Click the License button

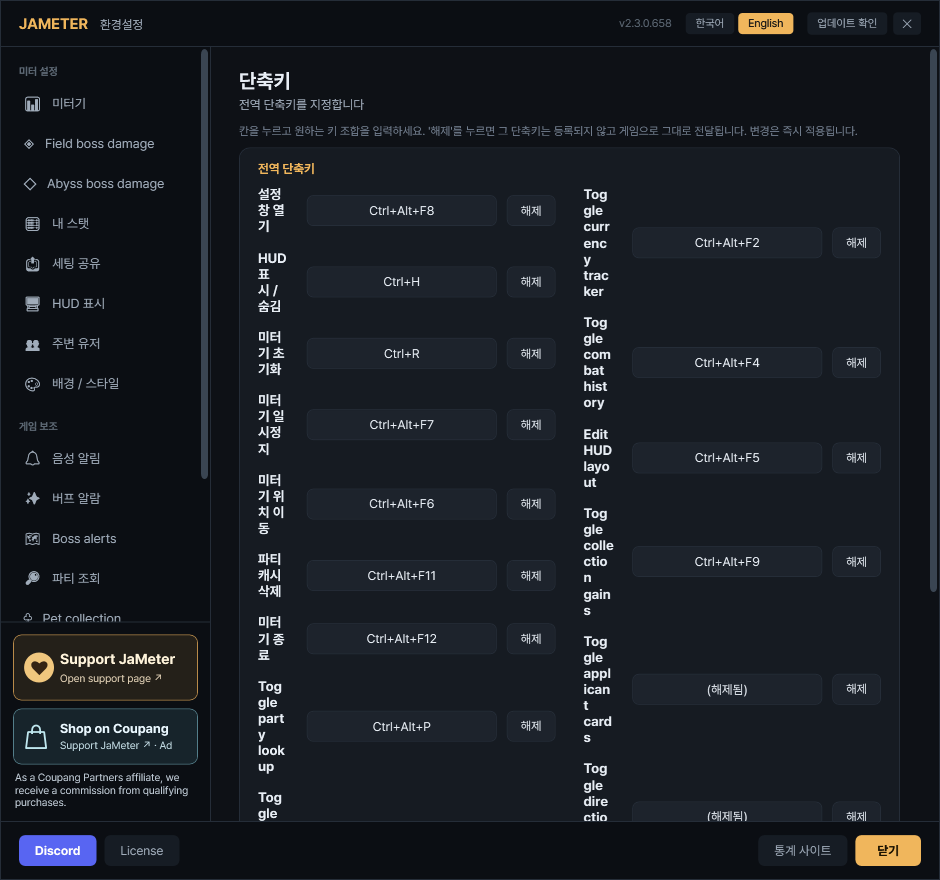pyautogui.click(x=141, y=851)
